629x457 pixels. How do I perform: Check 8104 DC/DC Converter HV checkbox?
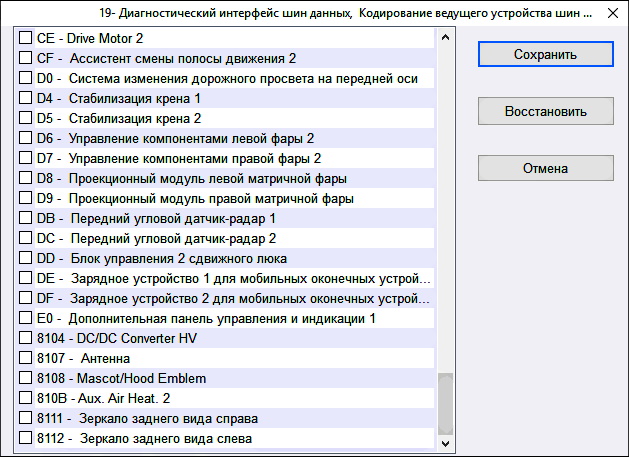tap(26, 338)
